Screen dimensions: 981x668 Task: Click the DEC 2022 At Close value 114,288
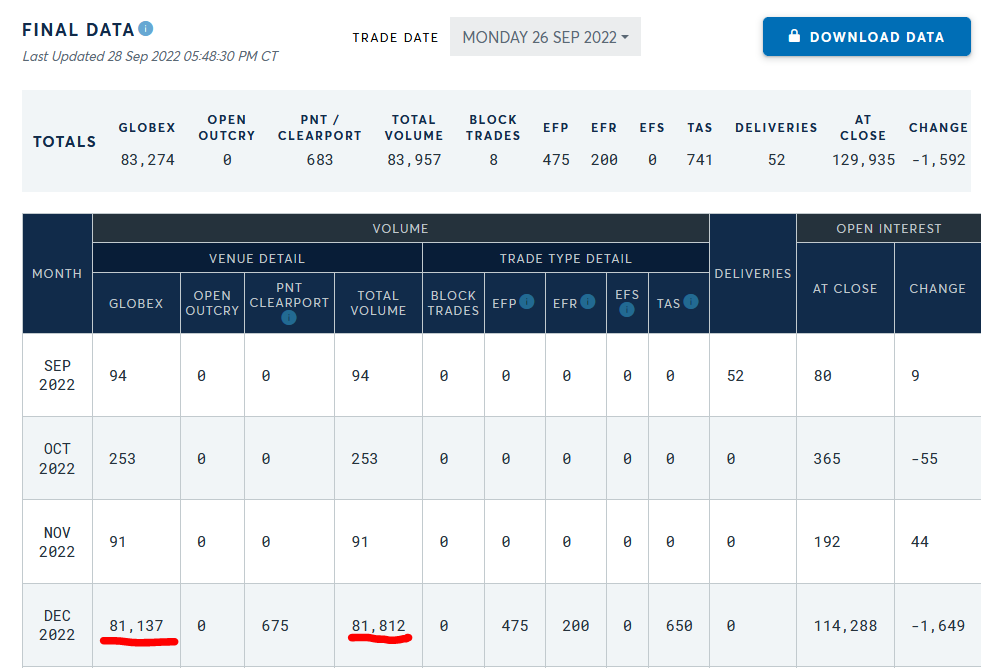pos(845,626)
